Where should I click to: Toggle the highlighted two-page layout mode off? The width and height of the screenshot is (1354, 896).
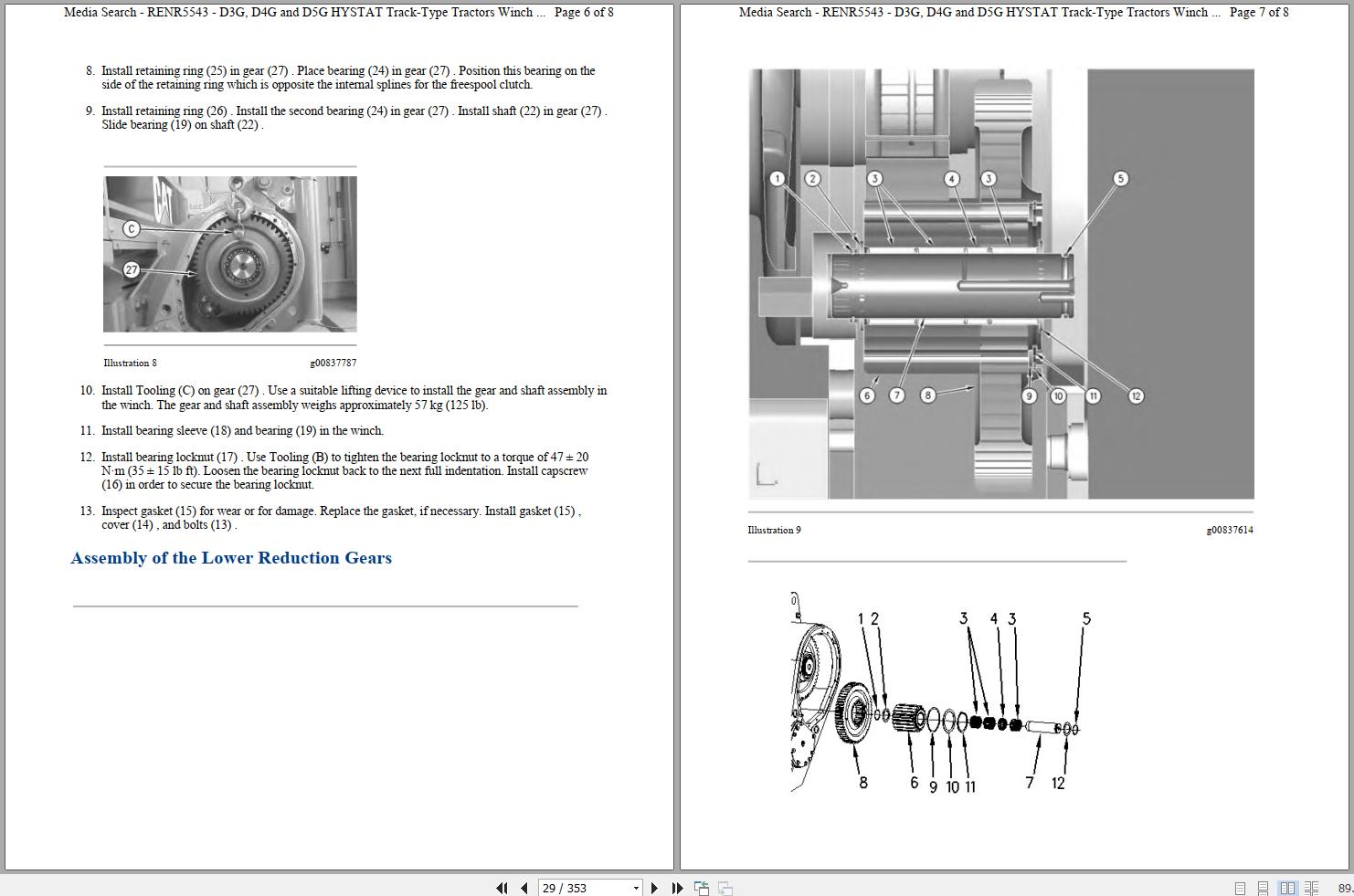click(x=1288, y=887)
